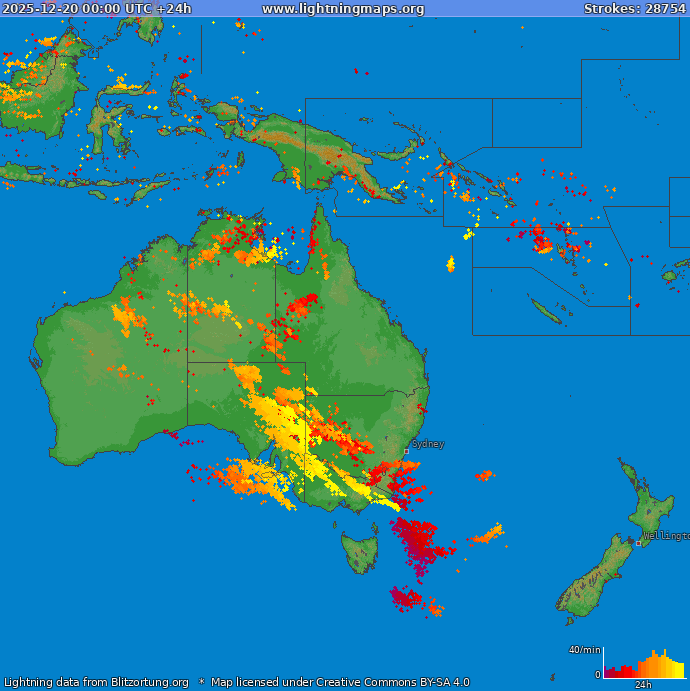Click the Wellington city marker square
Viewport: 690px width, 691px height.
coord(638,543)
